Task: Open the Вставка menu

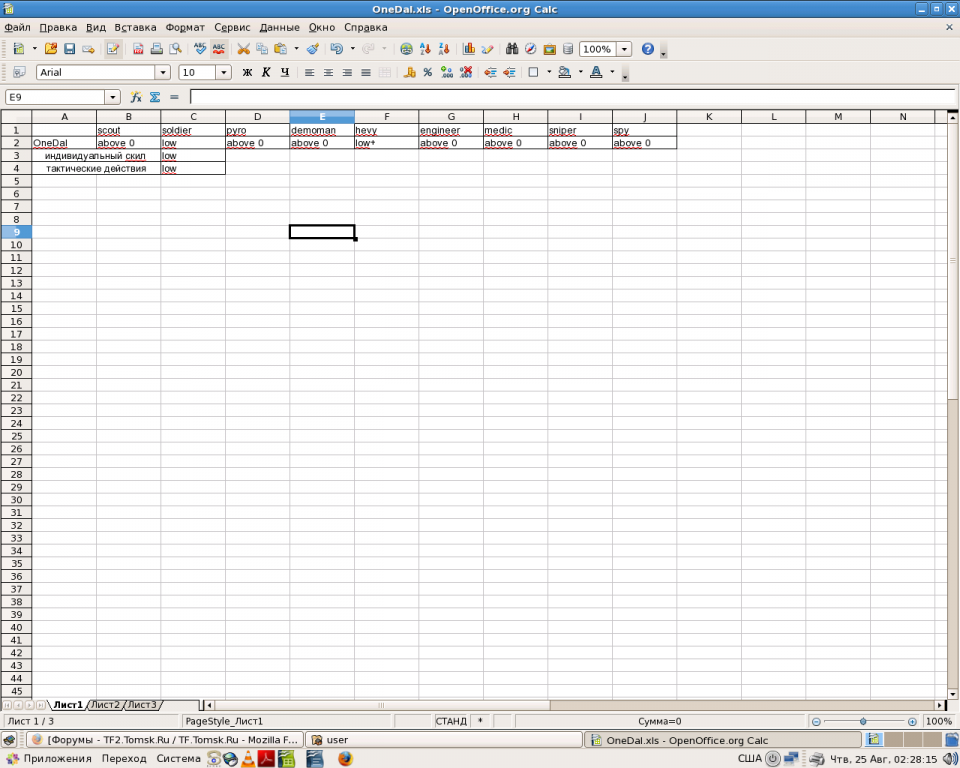Action: 135,28
